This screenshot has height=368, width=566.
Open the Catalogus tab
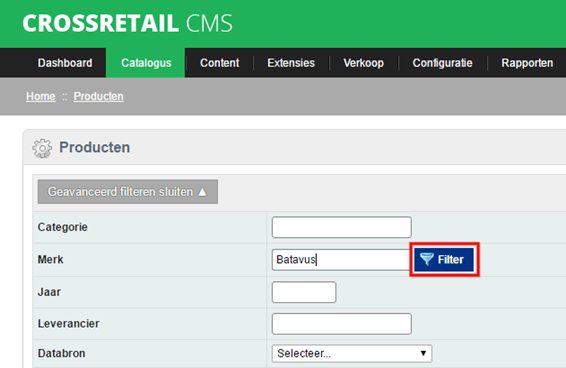(146, 63)
